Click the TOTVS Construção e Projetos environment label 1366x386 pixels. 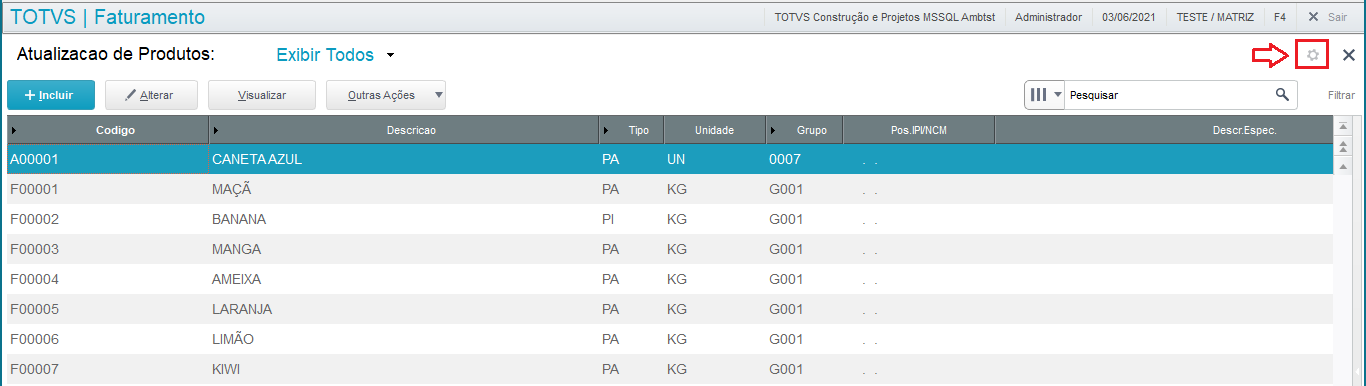tap(885, 17)
